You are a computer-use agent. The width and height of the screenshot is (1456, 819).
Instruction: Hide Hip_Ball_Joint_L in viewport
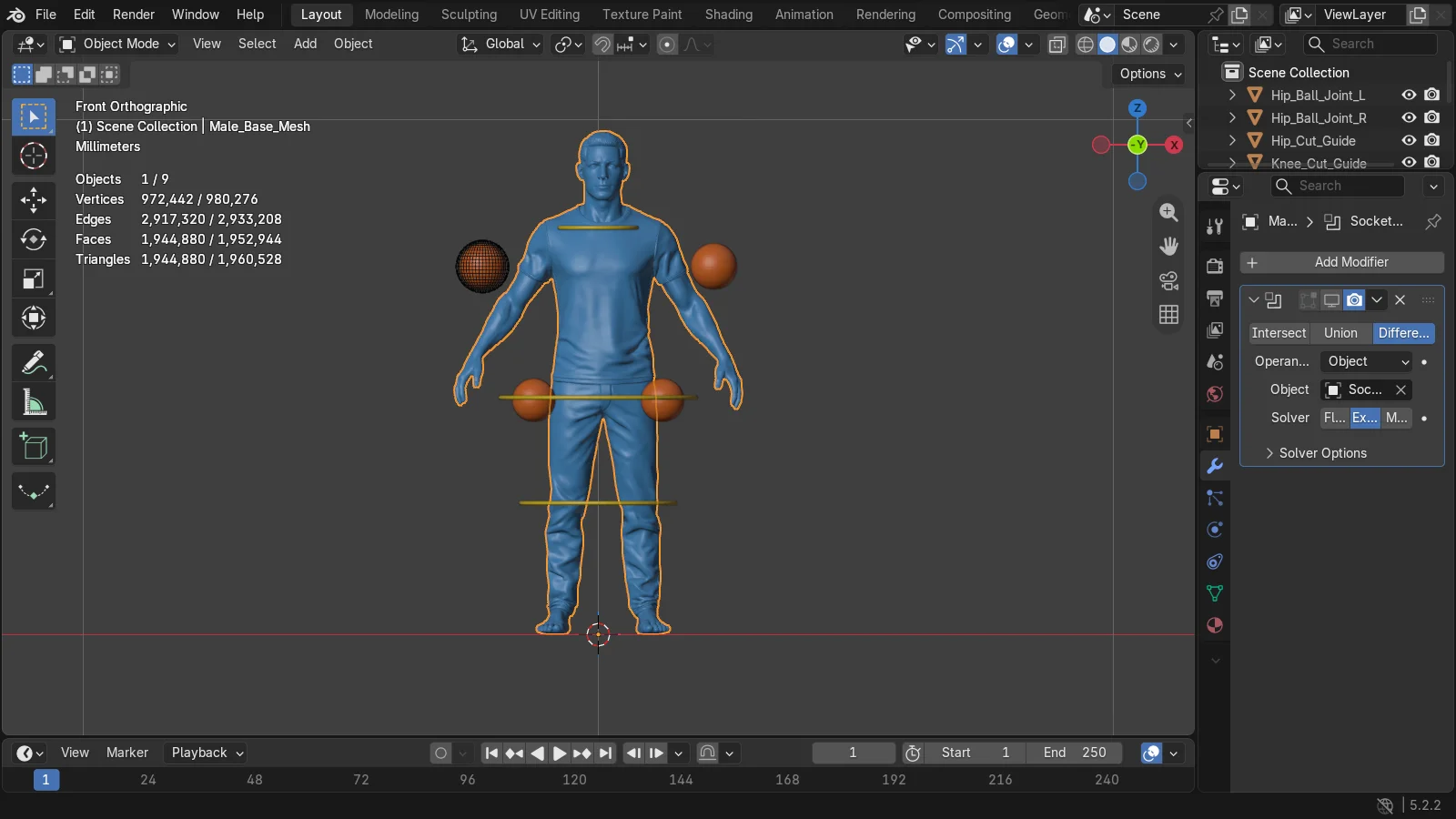(x=1409, y=95)
